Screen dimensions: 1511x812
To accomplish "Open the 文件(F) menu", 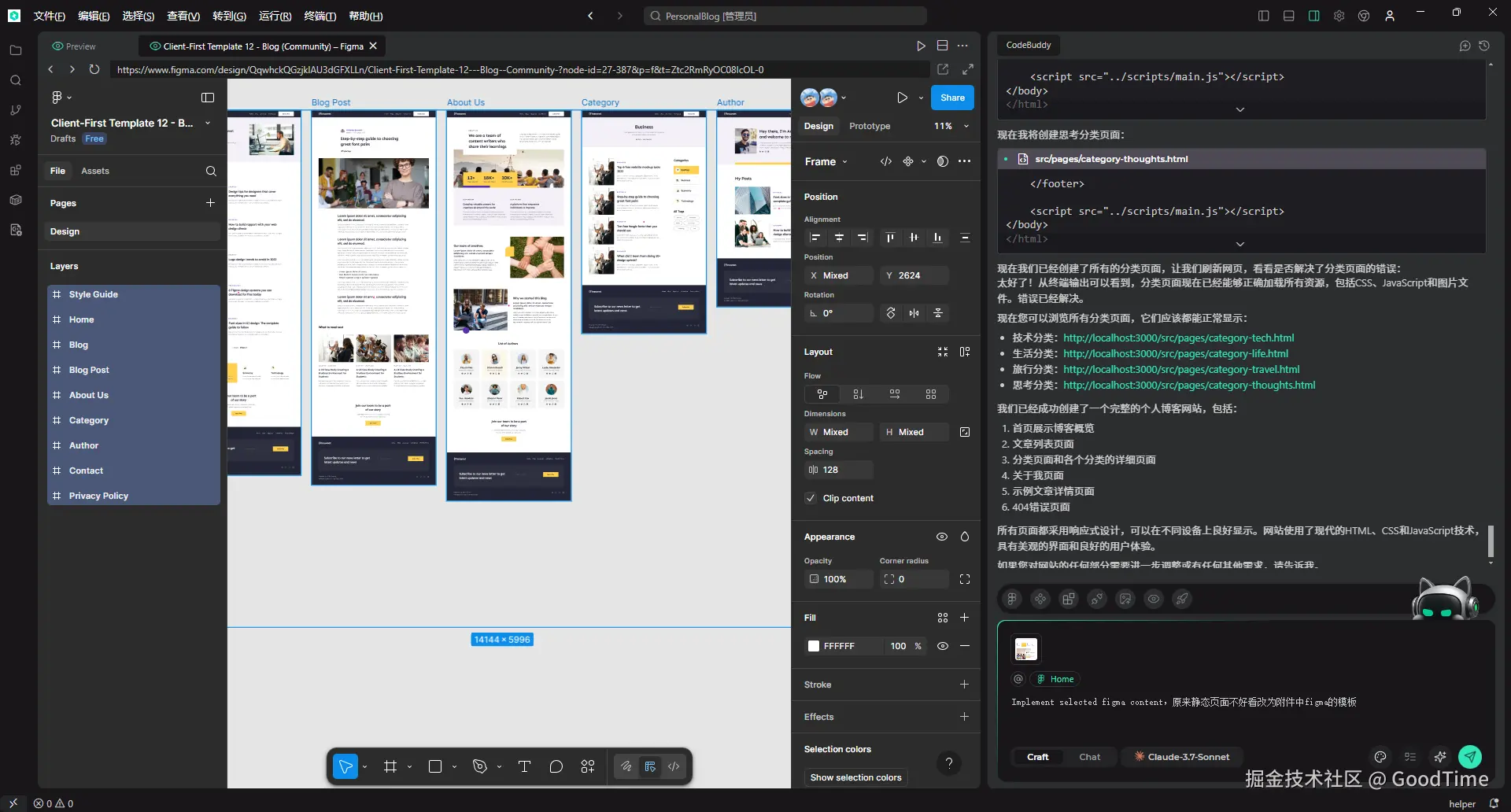I will (x=49, y=16).
